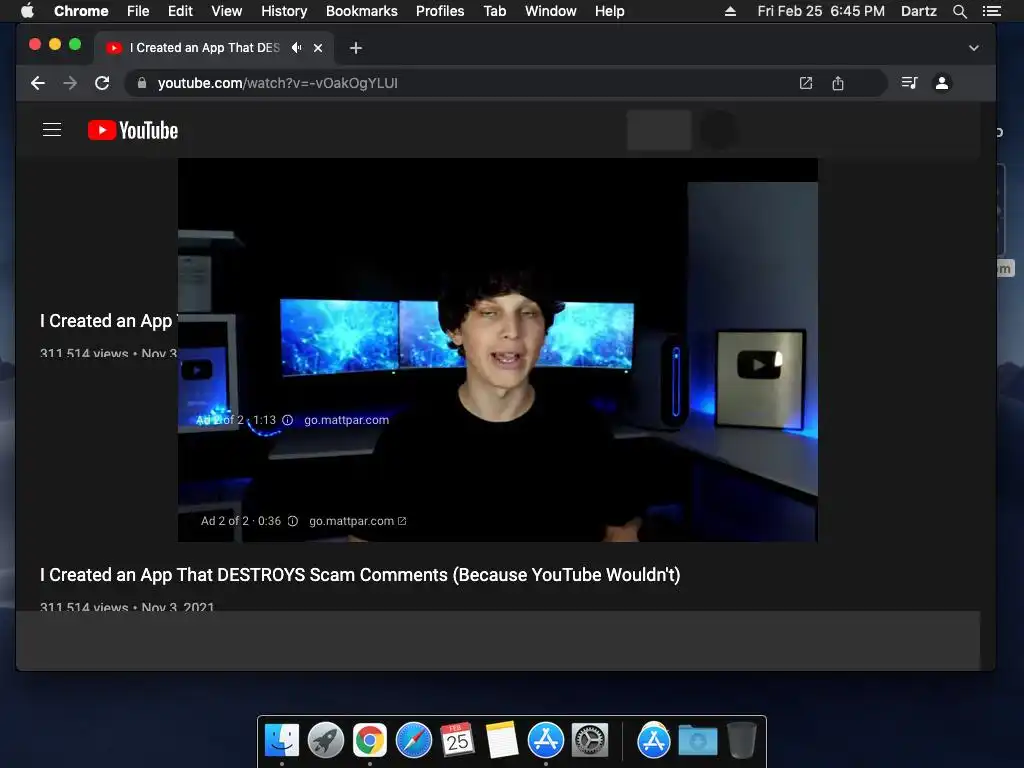Image resolution: width=1024 pixels, height=768 pixels.
Task: Open the Help menu
Action: click(x=609, y=11)
